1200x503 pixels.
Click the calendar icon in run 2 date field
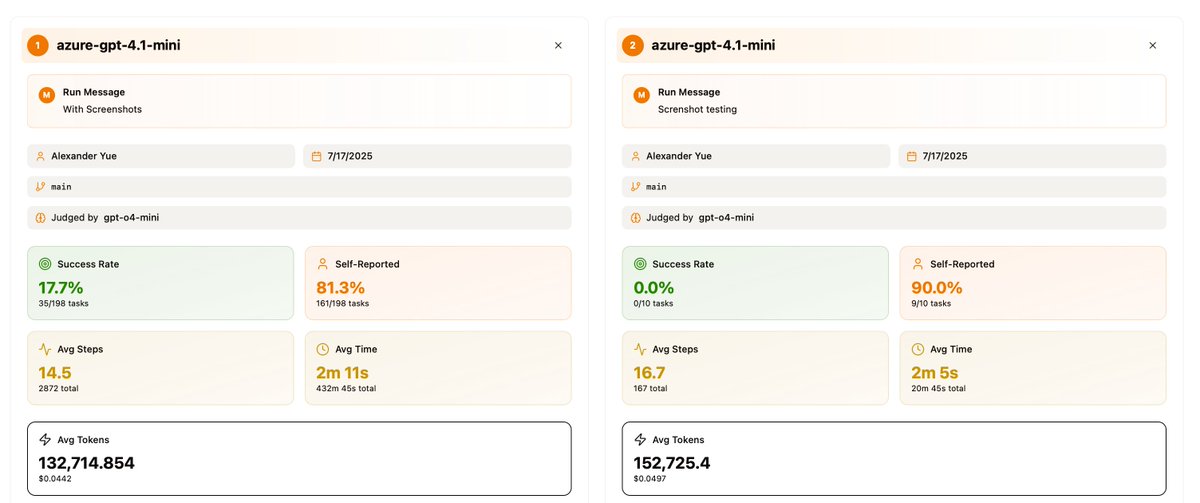pos(911,156)
